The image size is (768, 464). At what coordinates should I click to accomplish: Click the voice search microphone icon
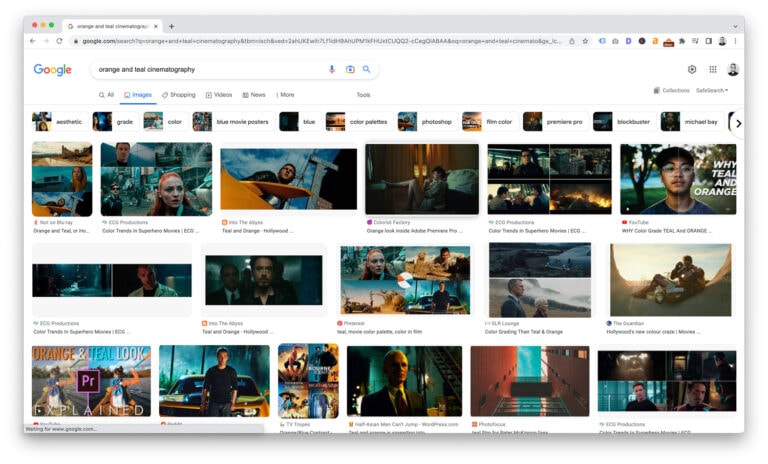[x=332, y=70]
